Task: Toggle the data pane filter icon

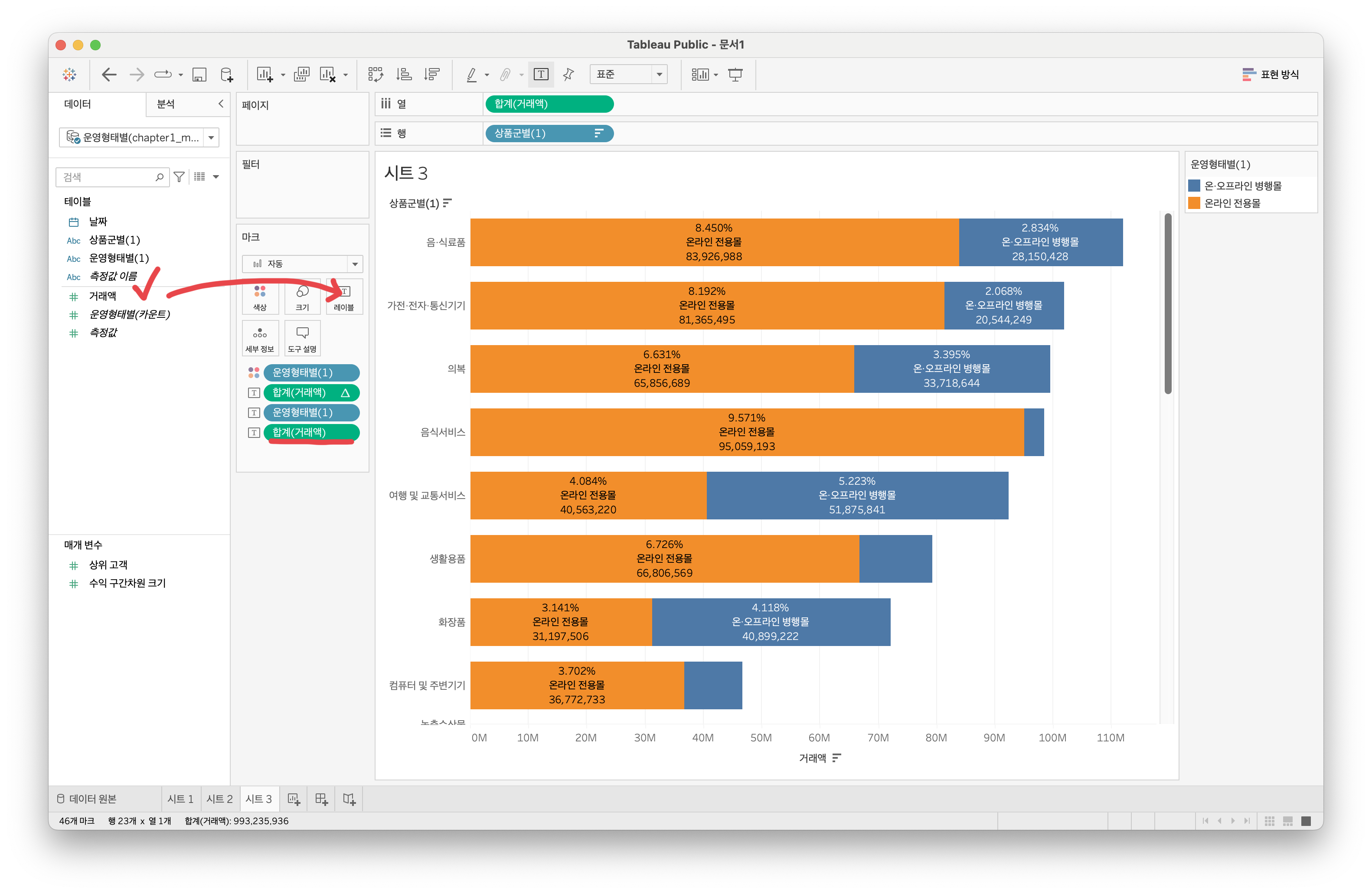Action: point(179,177)
